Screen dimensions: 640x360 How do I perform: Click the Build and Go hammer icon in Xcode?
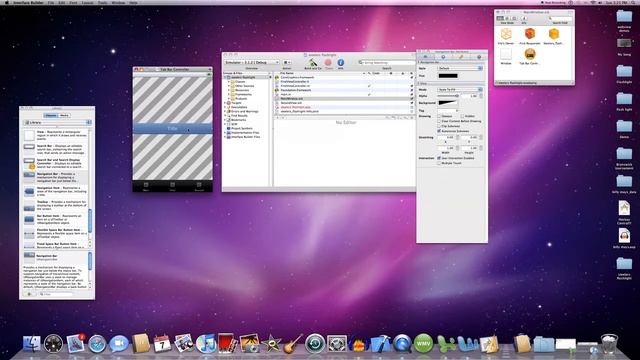click(313, 62)
